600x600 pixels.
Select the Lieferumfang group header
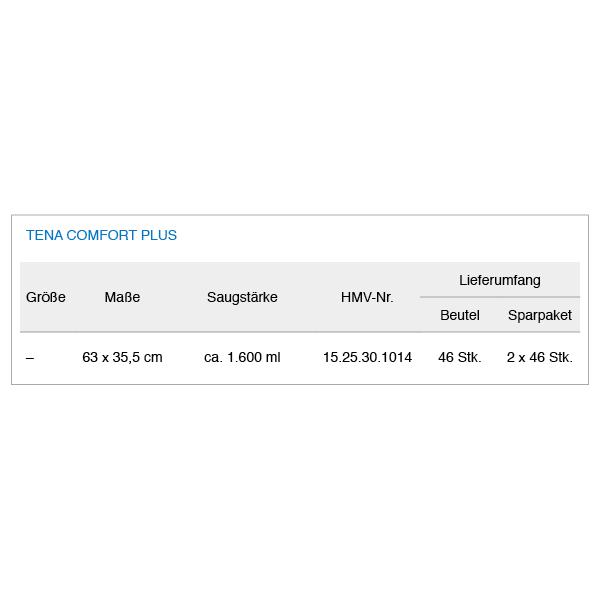click(x=500, y=280)
